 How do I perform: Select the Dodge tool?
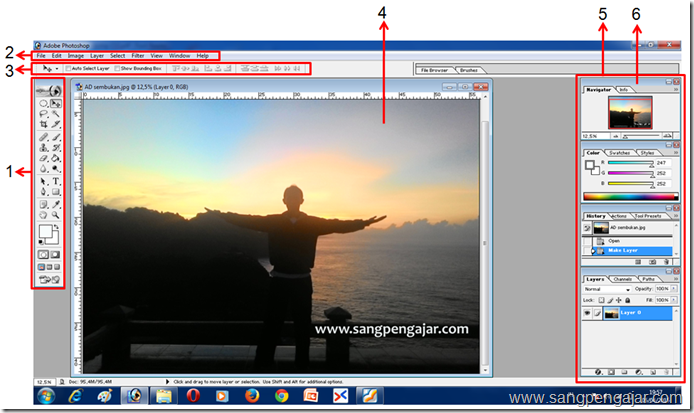[55, 169]
